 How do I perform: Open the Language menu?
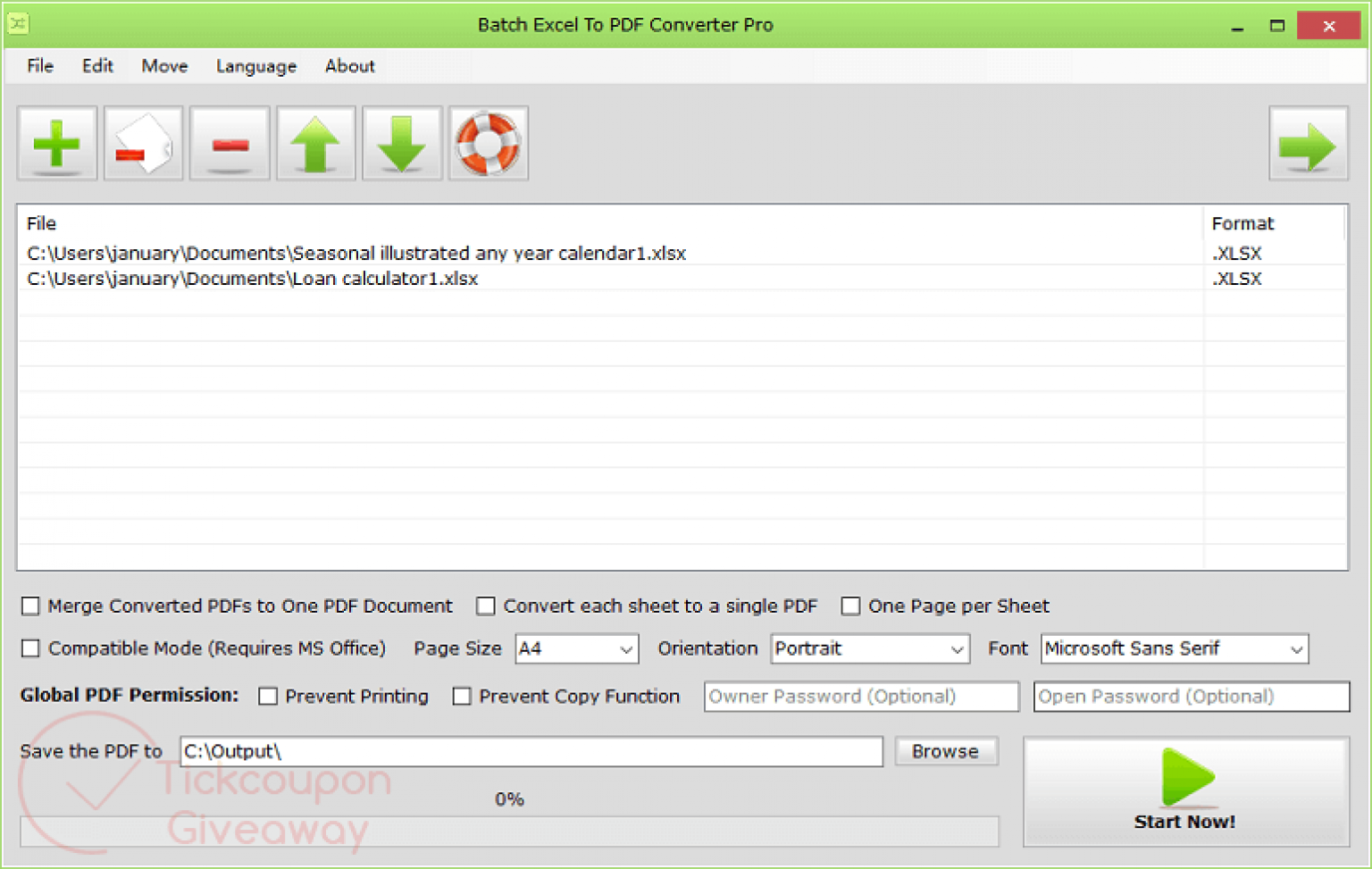pyautogui.click(x=256, y=66)
